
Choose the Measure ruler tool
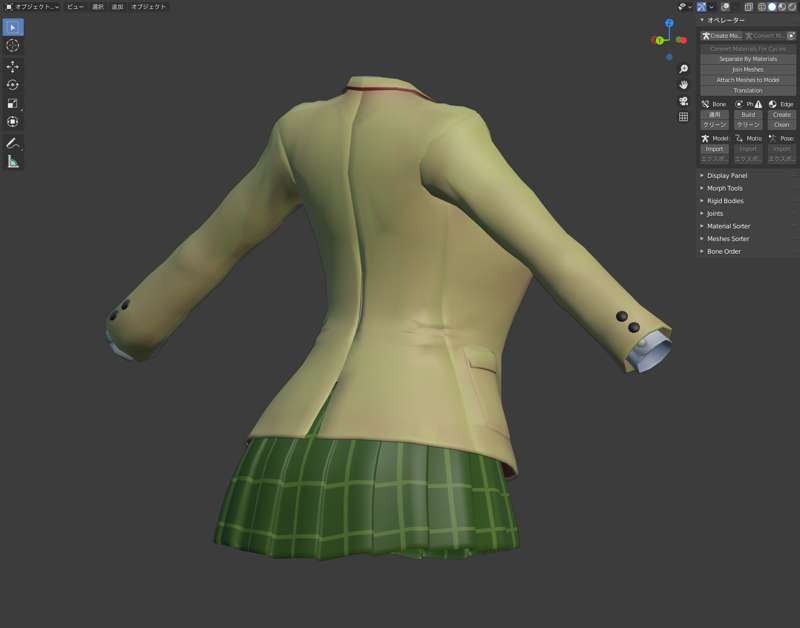point(13,161)
